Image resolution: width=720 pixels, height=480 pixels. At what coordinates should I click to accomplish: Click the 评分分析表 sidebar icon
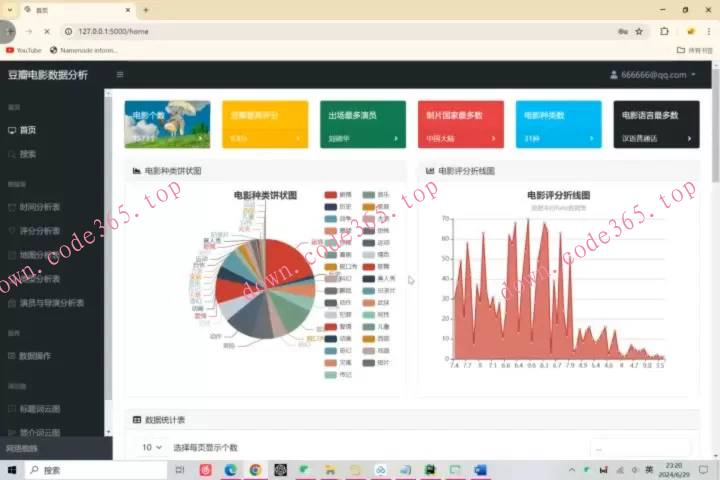coord(12,231)
